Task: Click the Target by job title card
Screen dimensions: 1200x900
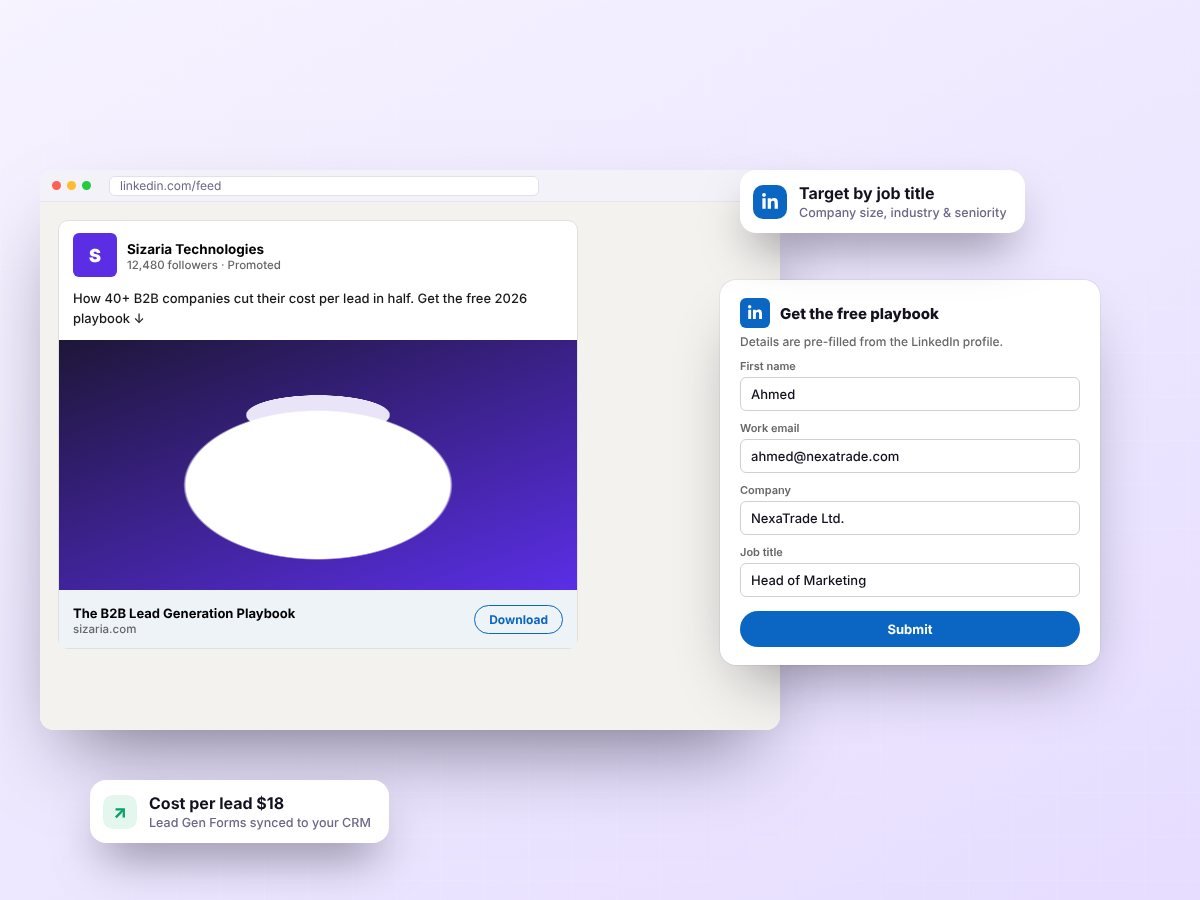Action: (882, 202)
